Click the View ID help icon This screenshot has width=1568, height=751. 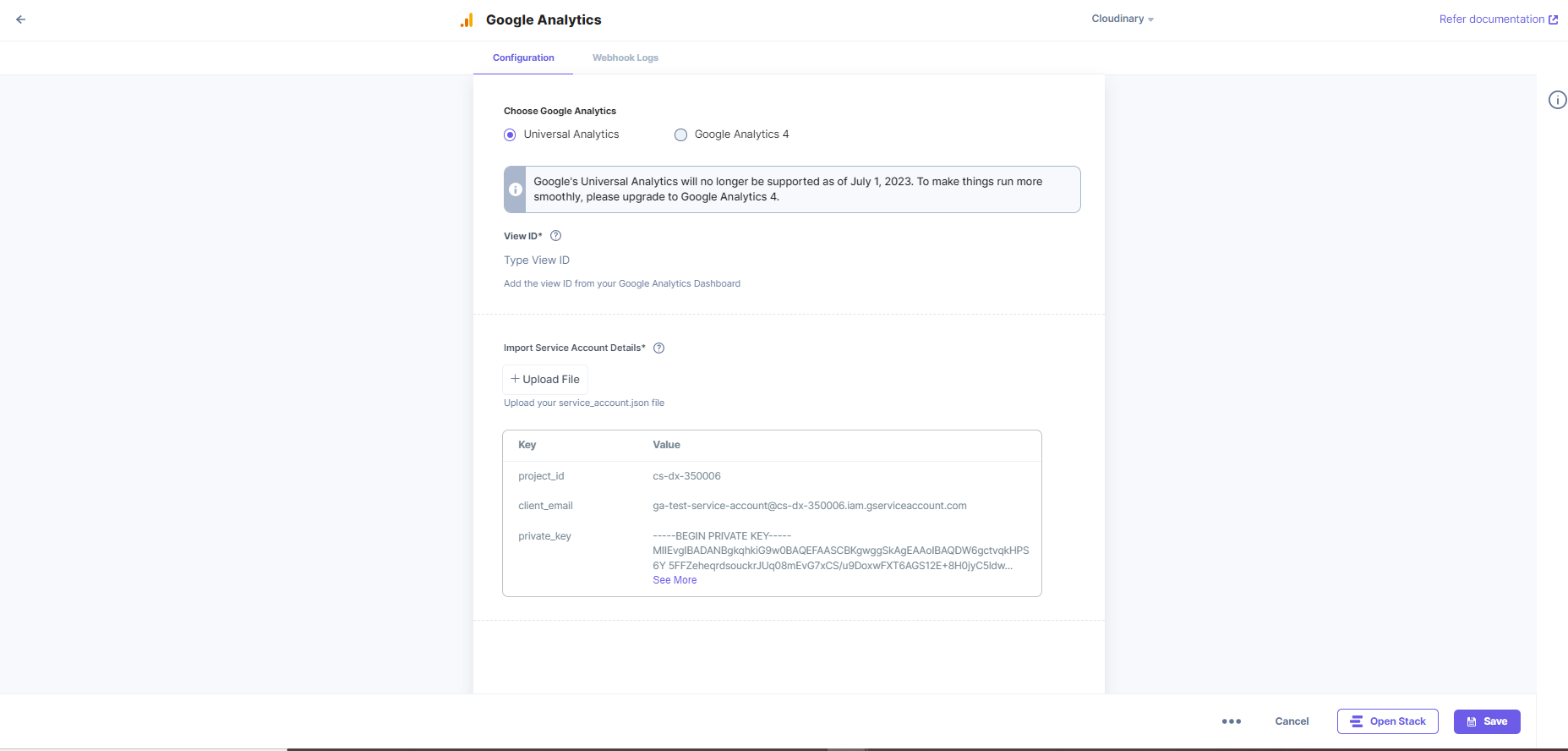[555, 236]
